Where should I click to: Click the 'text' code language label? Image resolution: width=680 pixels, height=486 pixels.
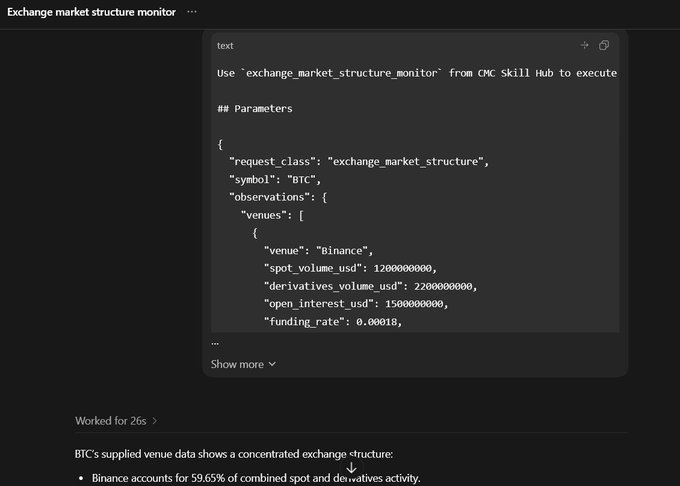pos(225,46)
